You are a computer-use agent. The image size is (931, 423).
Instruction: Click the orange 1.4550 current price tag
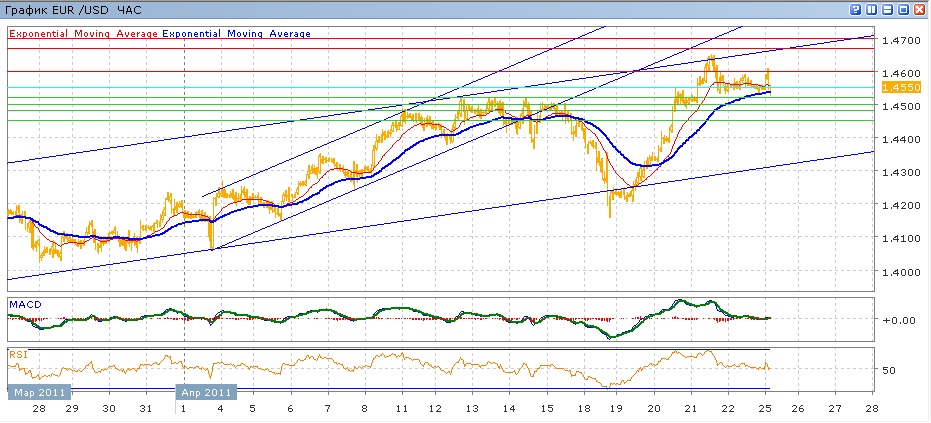[894, 88]
